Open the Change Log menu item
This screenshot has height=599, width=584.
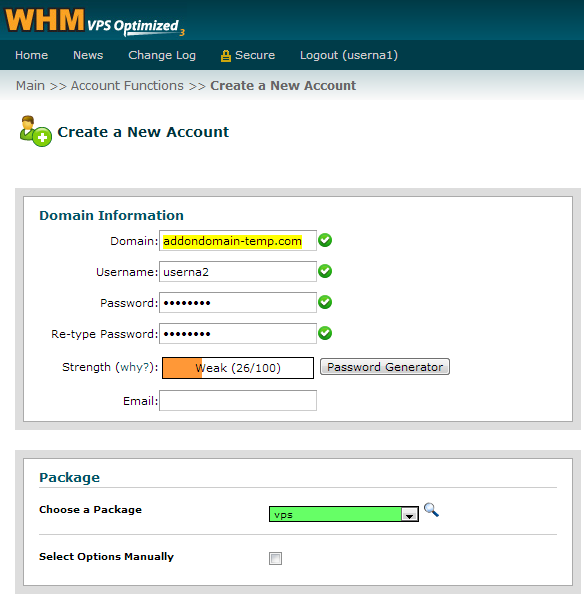click(x=162, y=55)
